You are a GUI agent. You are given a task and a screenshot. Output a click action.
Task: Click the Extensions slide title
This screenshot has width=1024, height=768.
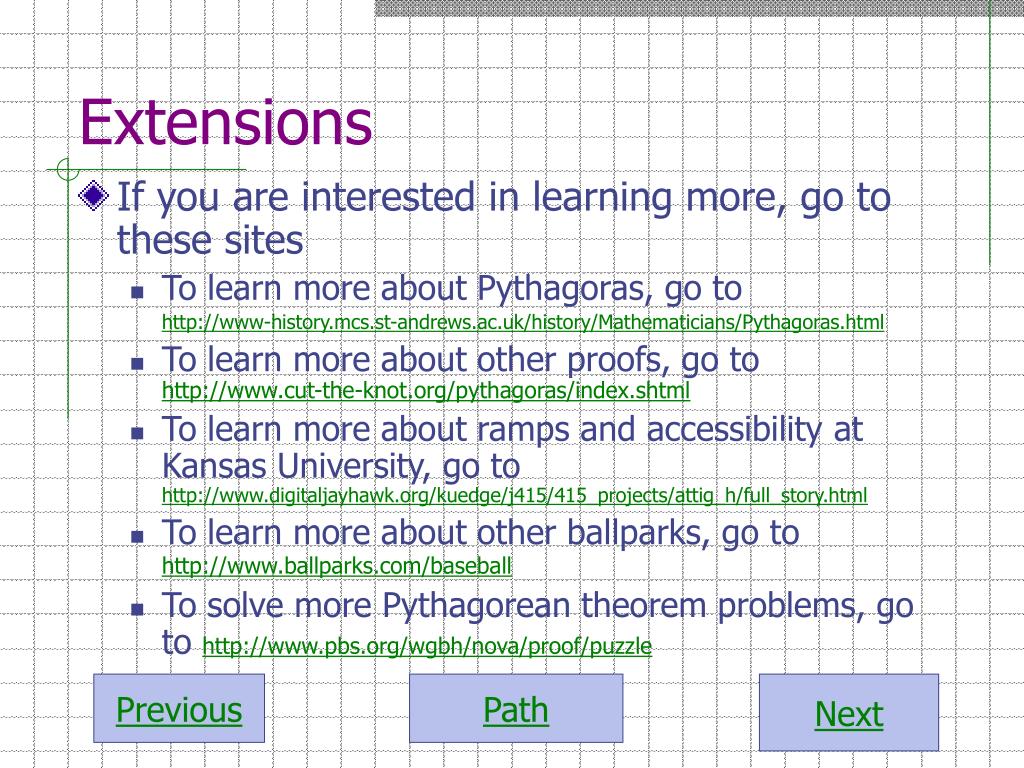click(x=226, y=123)
